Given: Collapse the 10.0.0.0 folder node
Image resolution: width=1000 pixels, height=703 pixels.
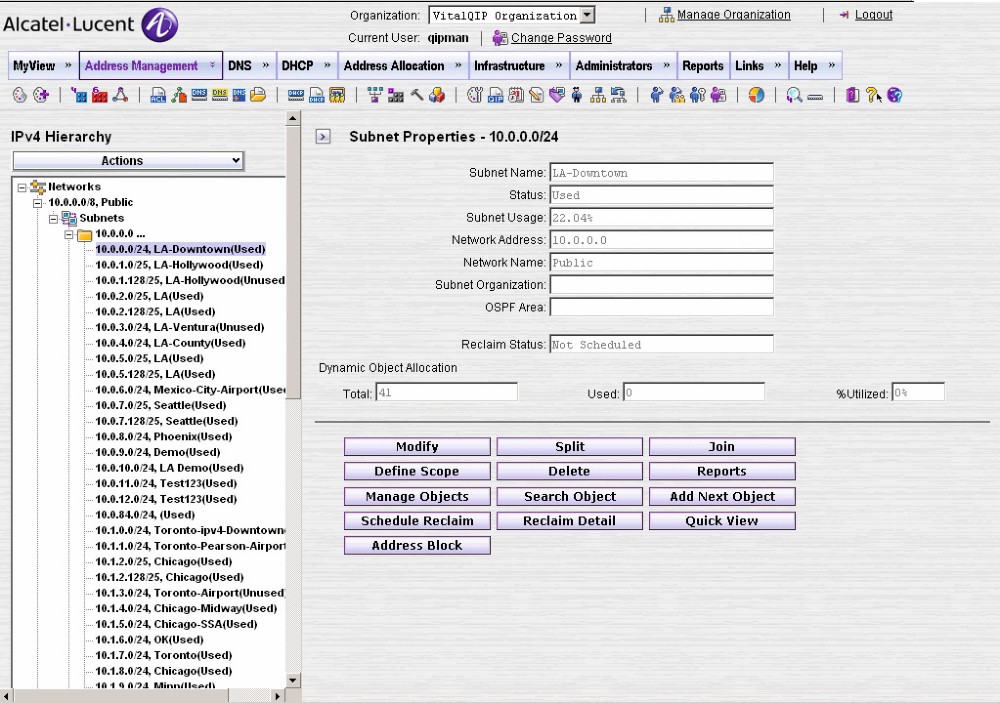Looking at the screenshot, I should [70, 234].
